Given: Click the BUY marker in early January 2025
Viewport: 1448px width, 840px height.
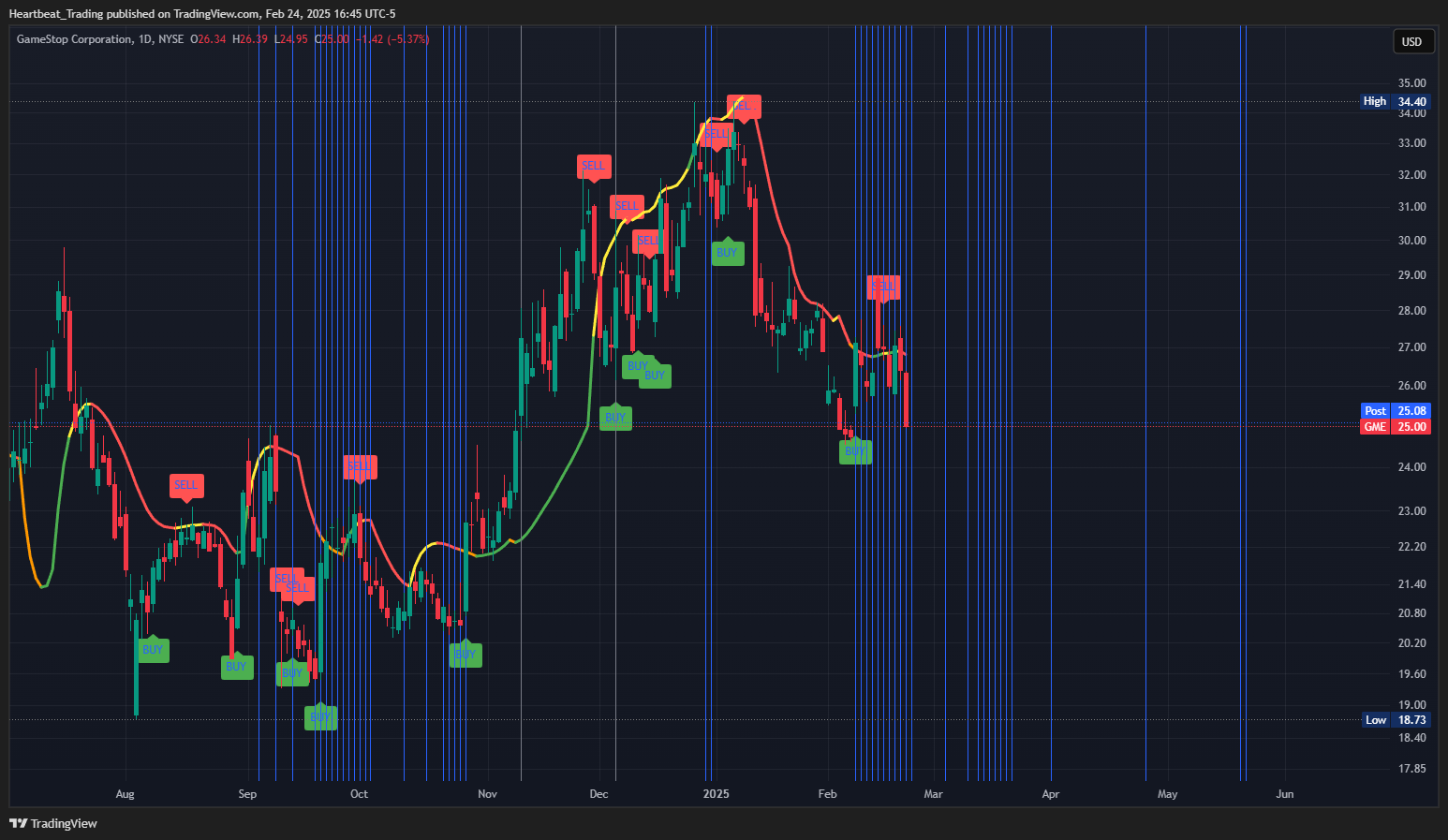Looking at the screenshot, I should (x=727, y=253).
